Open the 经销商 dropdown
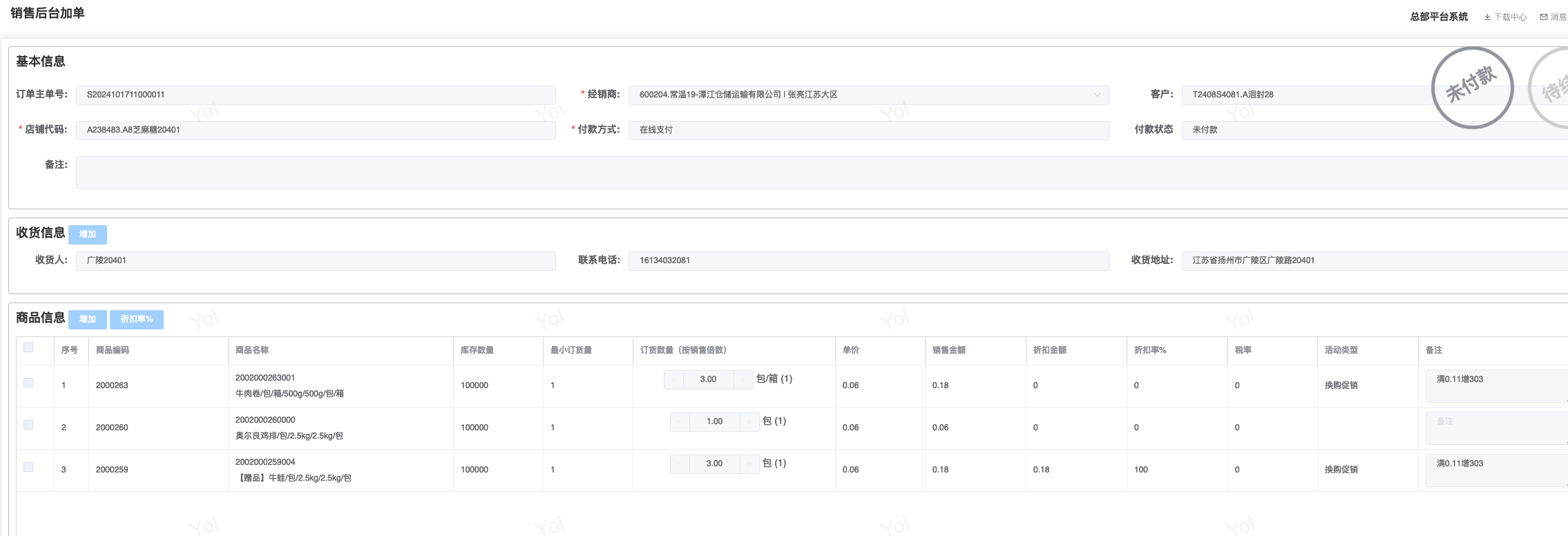 tap(868, 95)
